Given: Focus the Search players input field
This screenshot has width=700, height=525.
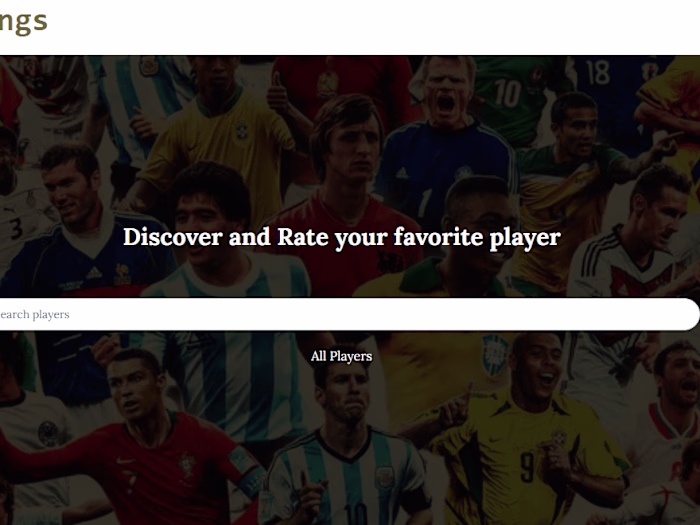Looking at the screenshot, I should coord(350,314).
